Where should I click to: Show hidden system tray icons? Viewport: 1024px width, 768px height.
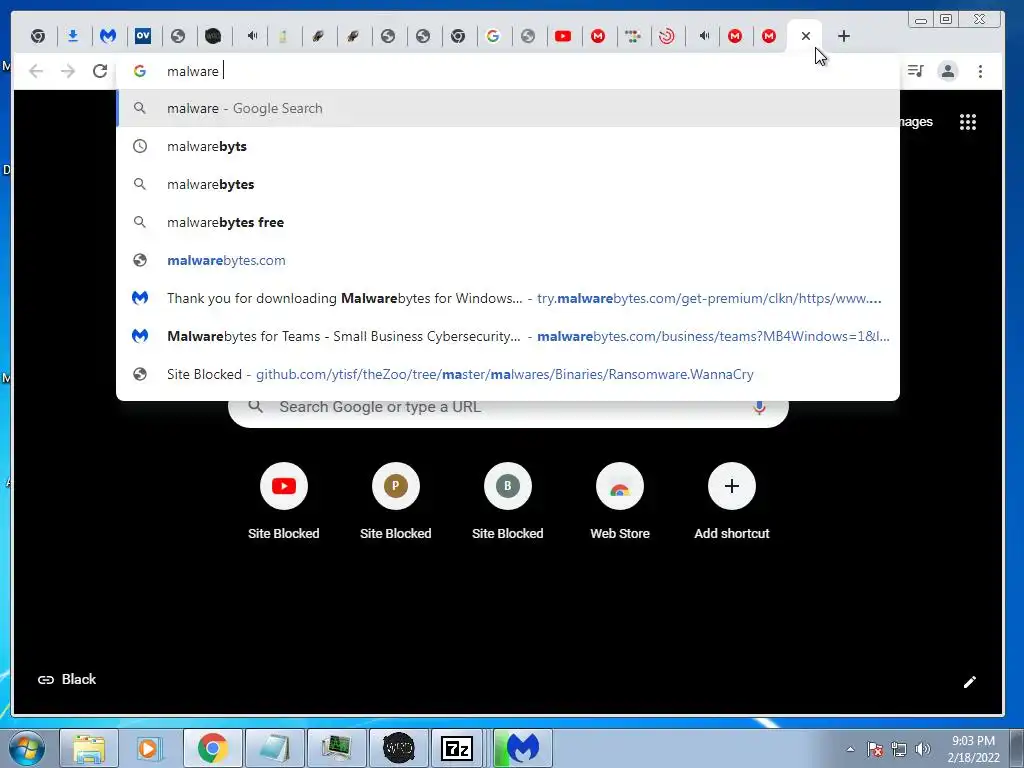click(x=850, y=749)
